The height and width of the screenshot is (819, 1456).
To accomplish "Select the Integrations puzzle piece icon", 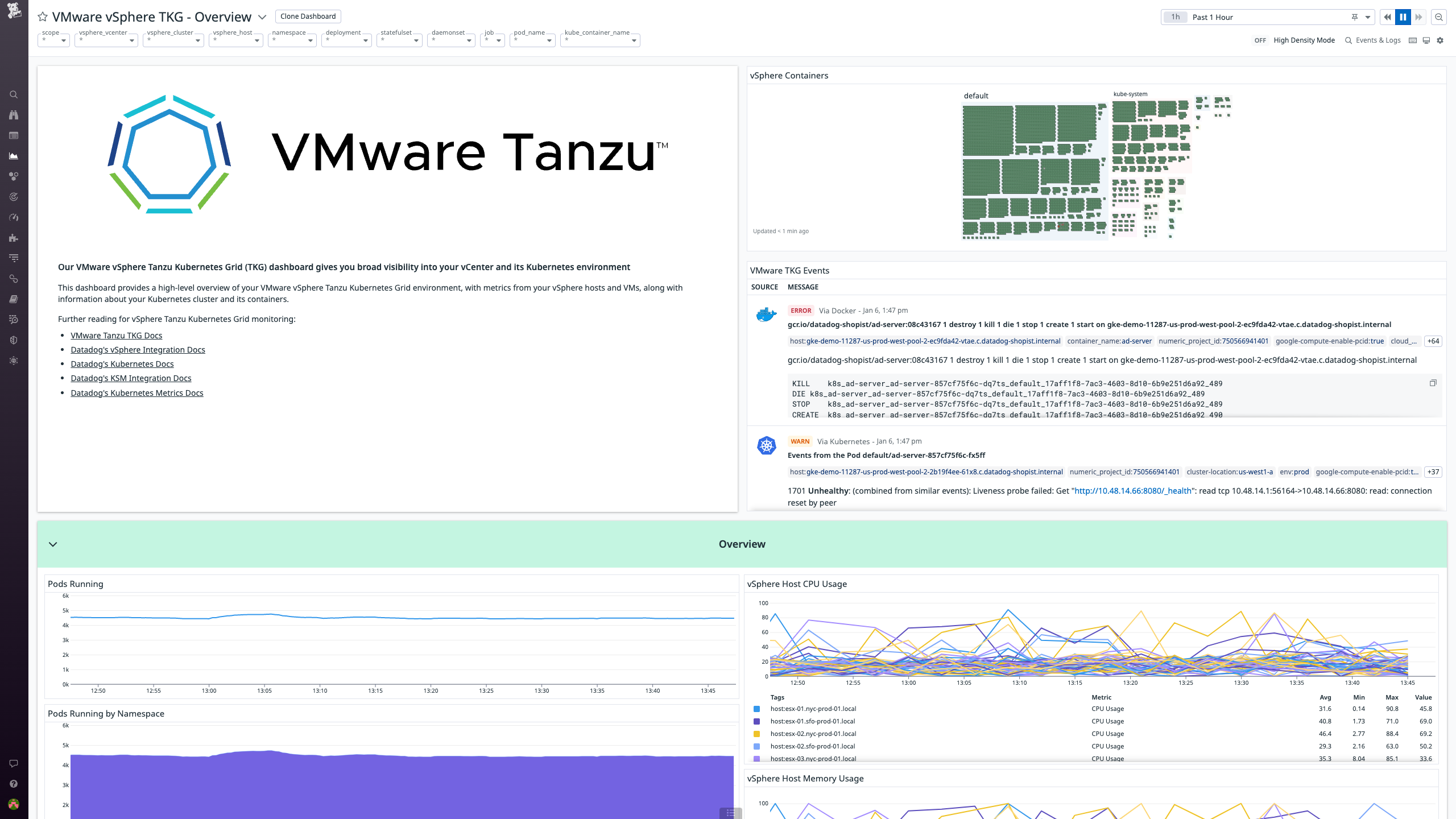I will tap(14, 238).
